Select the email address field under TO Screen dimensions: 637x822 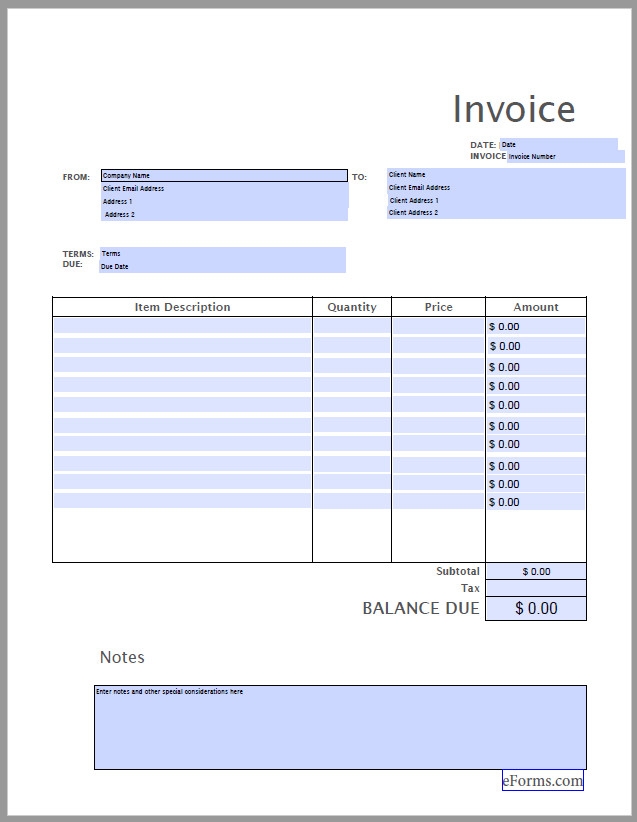click(505, 188)
